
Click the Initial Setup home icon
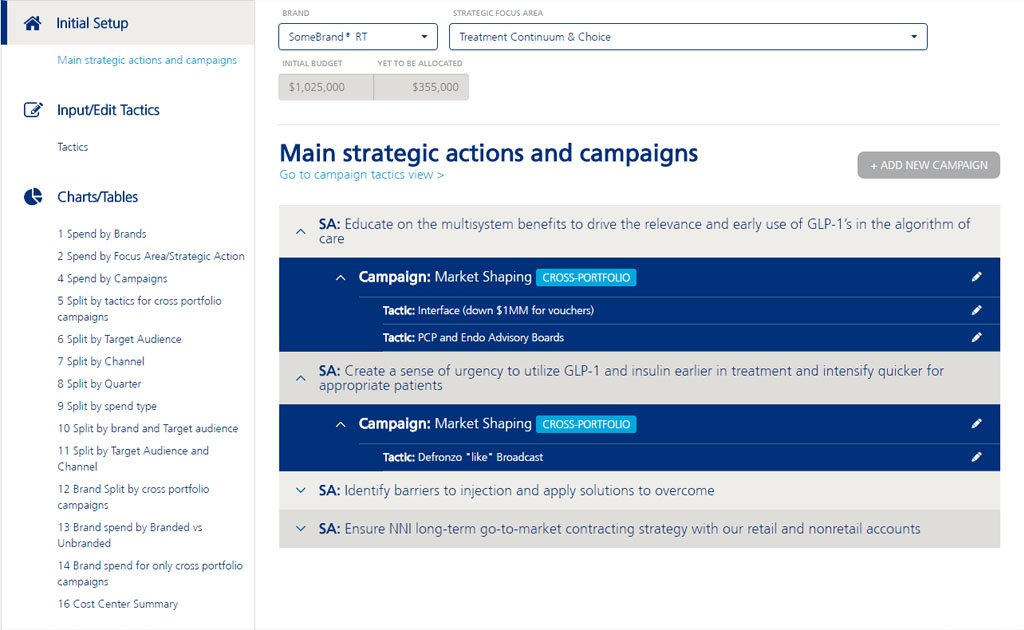33,23
